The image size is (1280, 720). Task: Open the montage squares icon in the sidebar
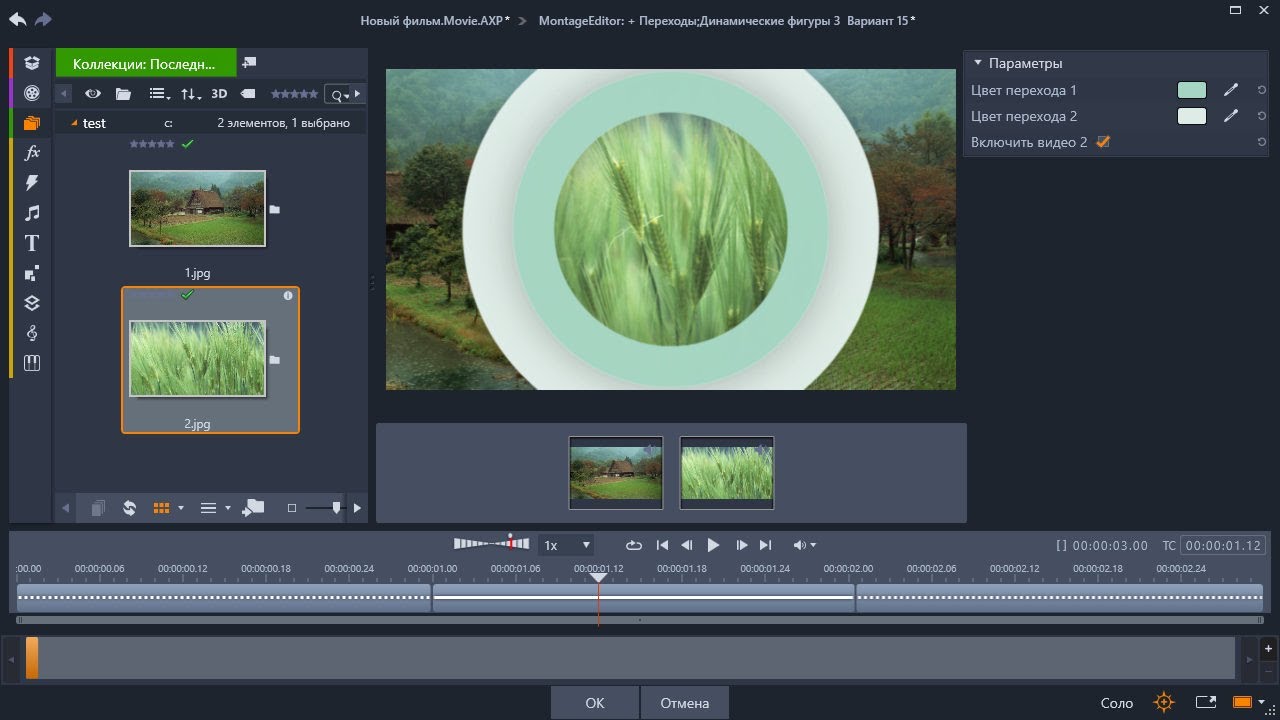pos(32,273)
